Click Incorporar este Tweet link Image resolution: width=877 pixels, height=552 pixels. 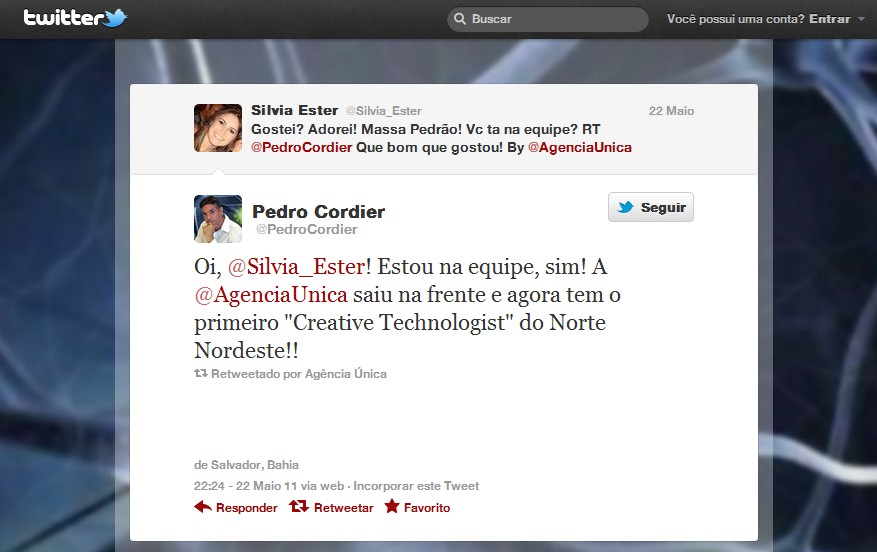pos(416,486)
